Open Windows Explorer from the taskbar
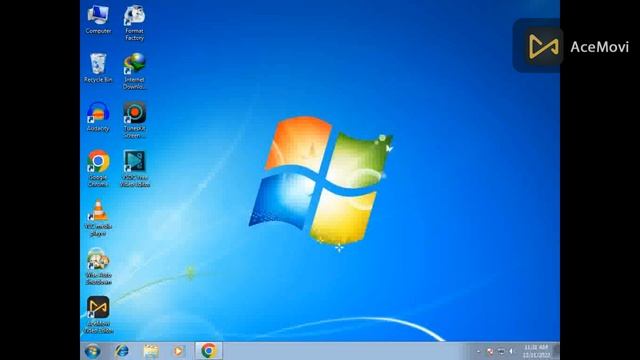 pyautogui.click(x=151, y=351)
